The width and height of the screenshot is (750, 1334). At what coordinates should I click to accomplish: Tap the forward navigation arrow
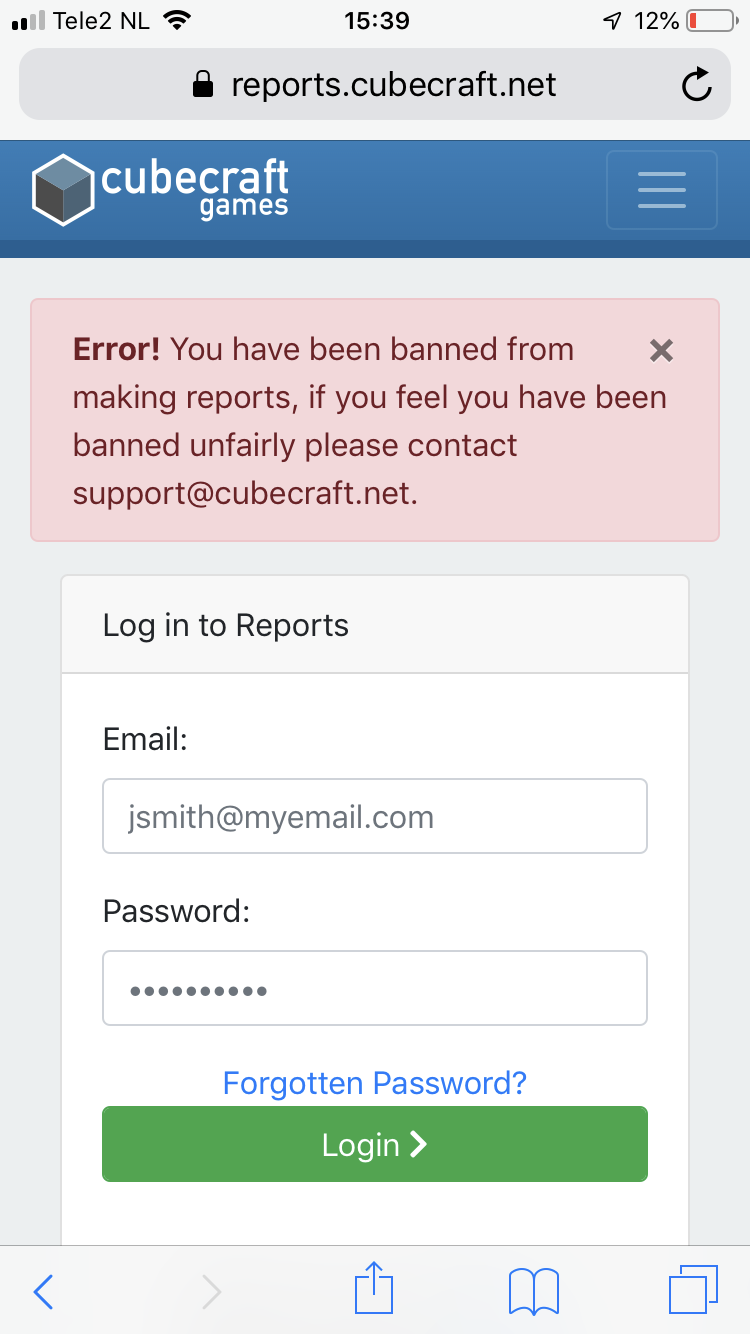click(211, 1292)
